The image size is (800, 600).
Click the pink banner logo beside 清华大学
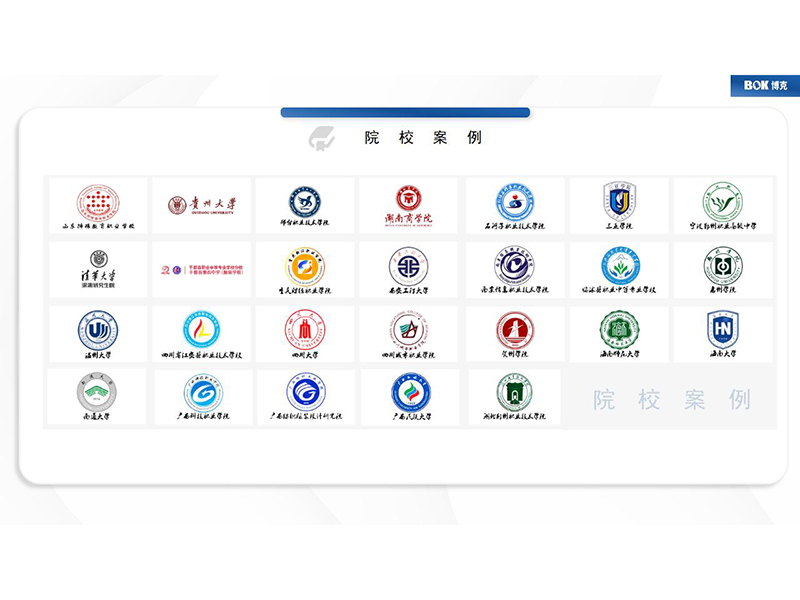point(202,270)
